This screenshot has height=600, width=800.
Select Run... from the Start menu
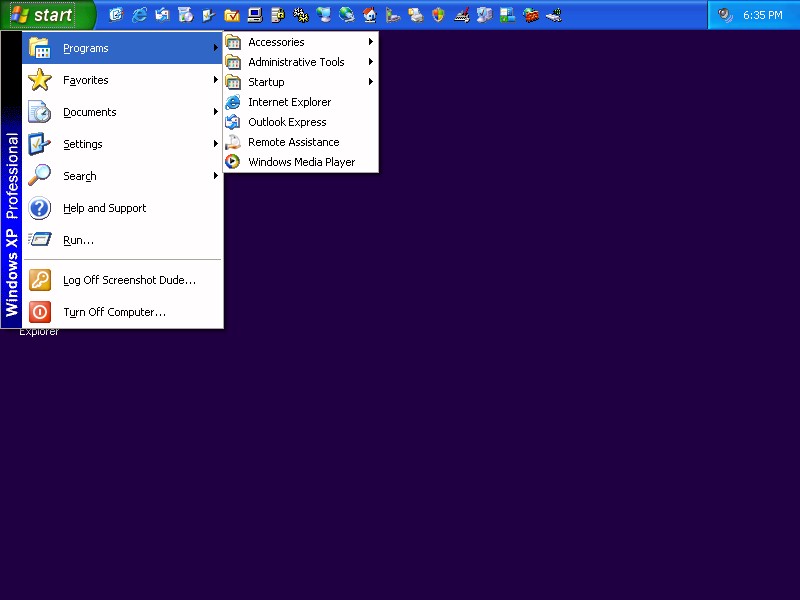[78, 240]
